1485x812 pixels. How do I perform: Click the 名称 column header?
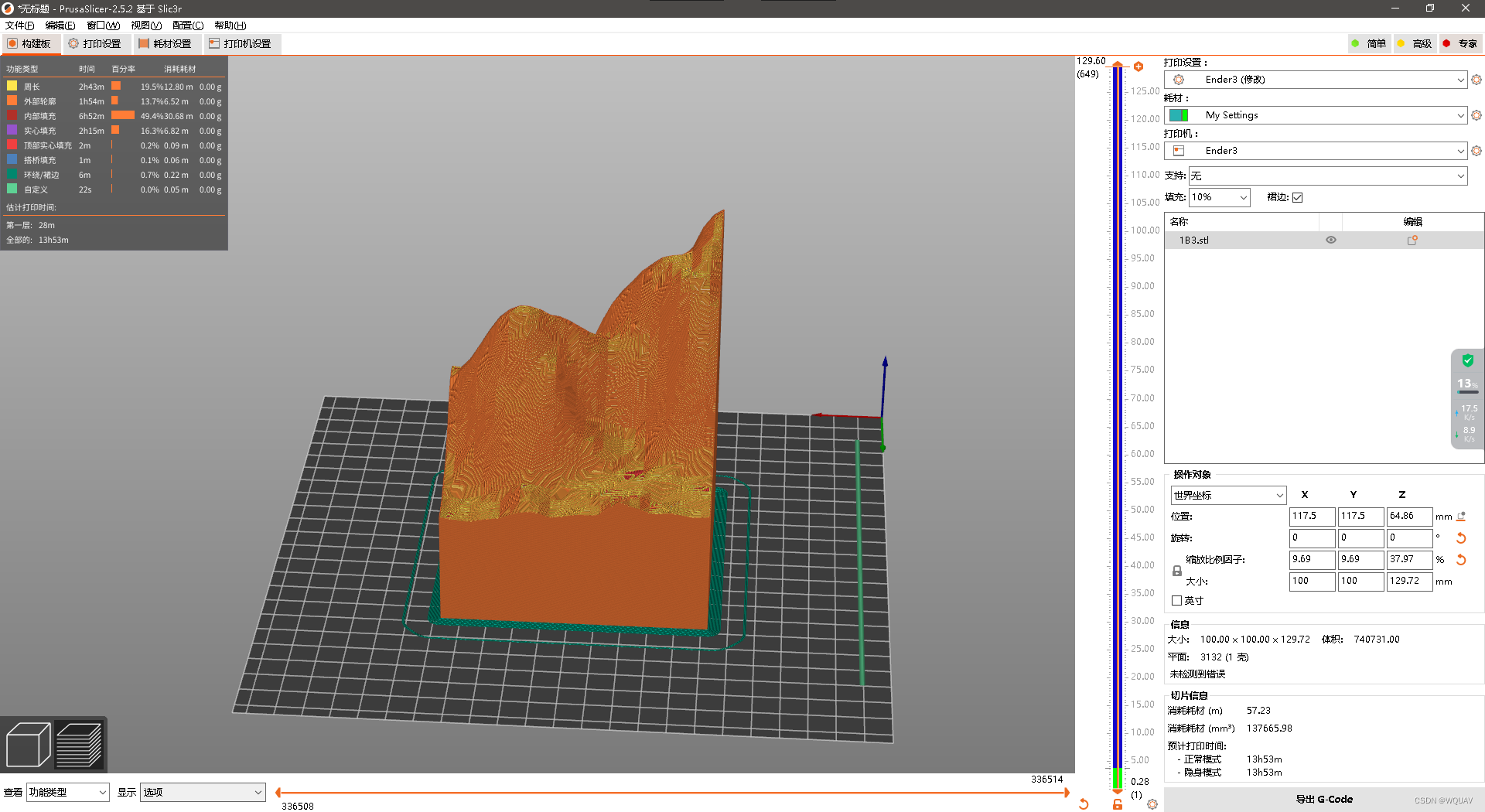coord(1241,222)
